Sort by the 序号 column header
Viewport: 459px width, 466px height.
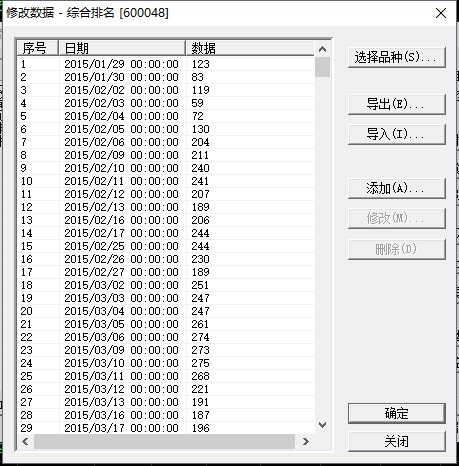(x=38, y=48)
